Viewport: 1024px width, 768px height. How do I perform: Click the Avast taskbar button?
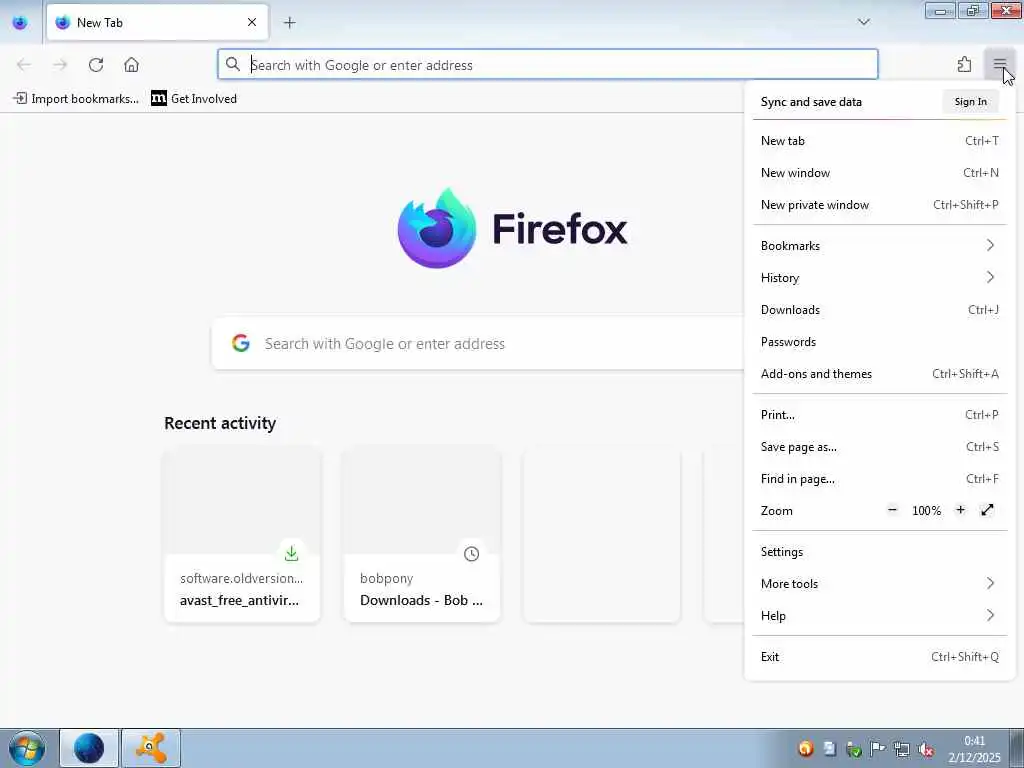151,748
